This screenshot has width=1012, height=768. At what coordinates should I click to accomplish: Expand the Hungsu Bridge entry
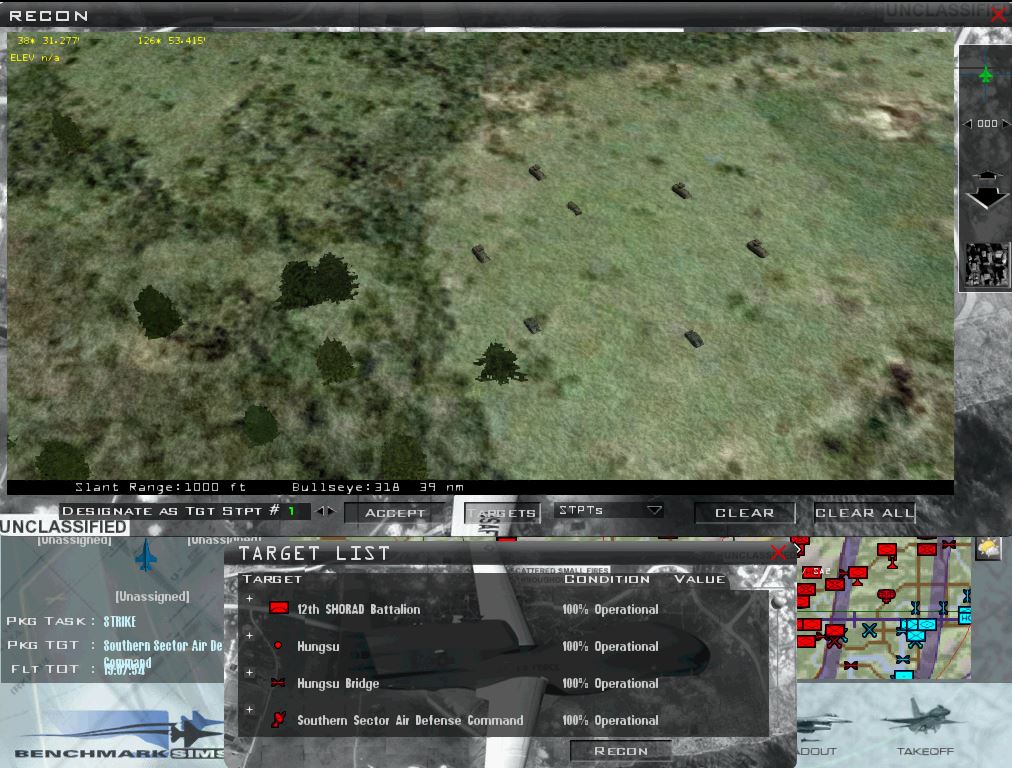point(249,672)
